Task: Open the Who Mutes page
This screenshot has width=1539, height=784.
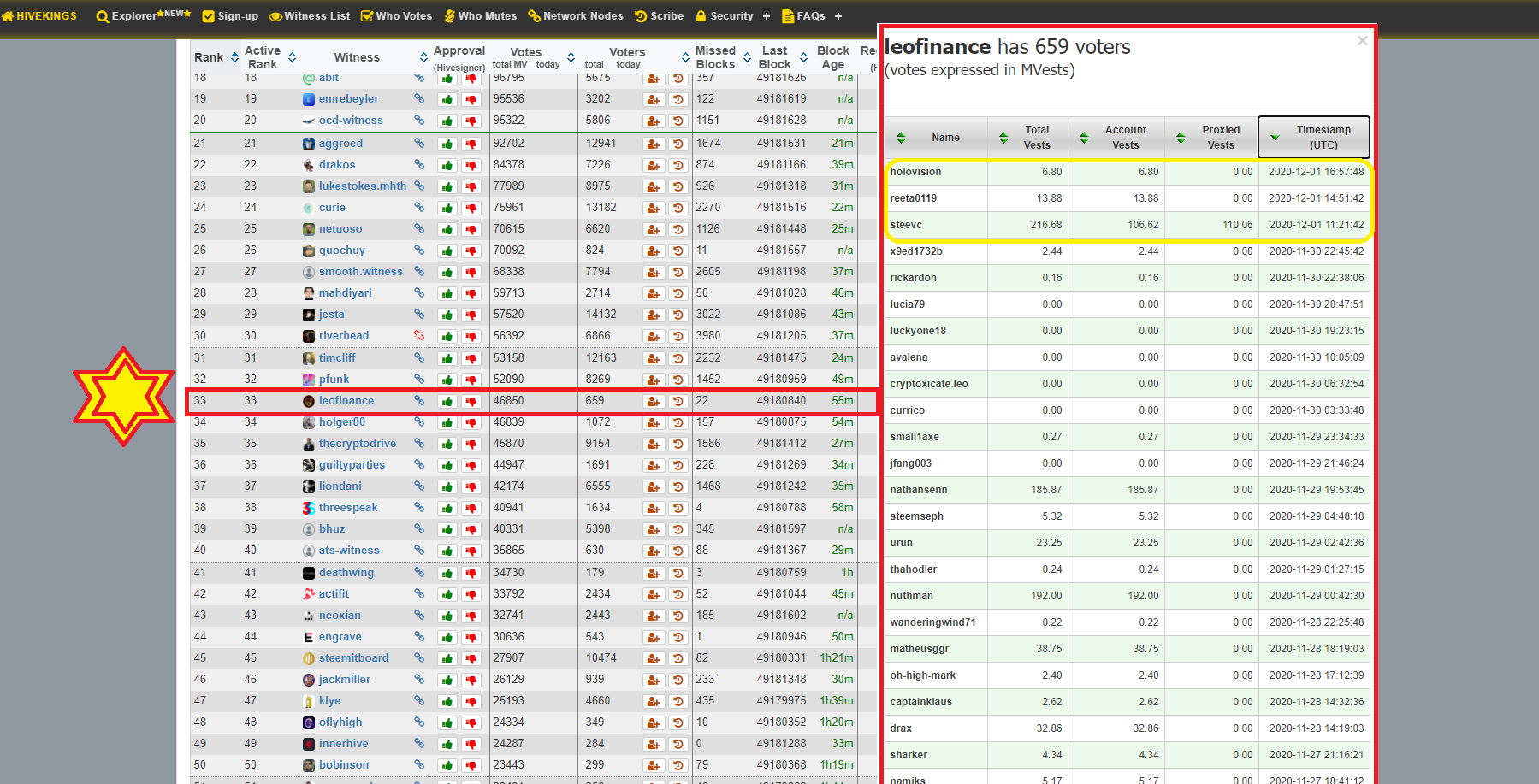Action: click(x=480, y=16)
